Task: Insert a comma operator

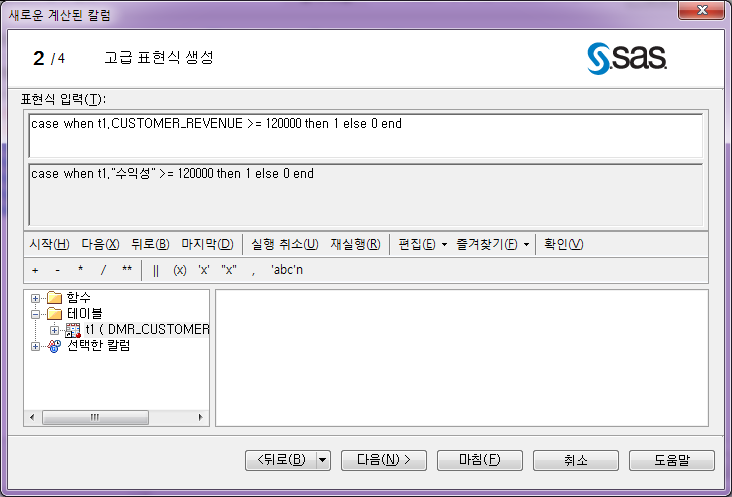Action: pyautogui.click(x=253, y=272)
